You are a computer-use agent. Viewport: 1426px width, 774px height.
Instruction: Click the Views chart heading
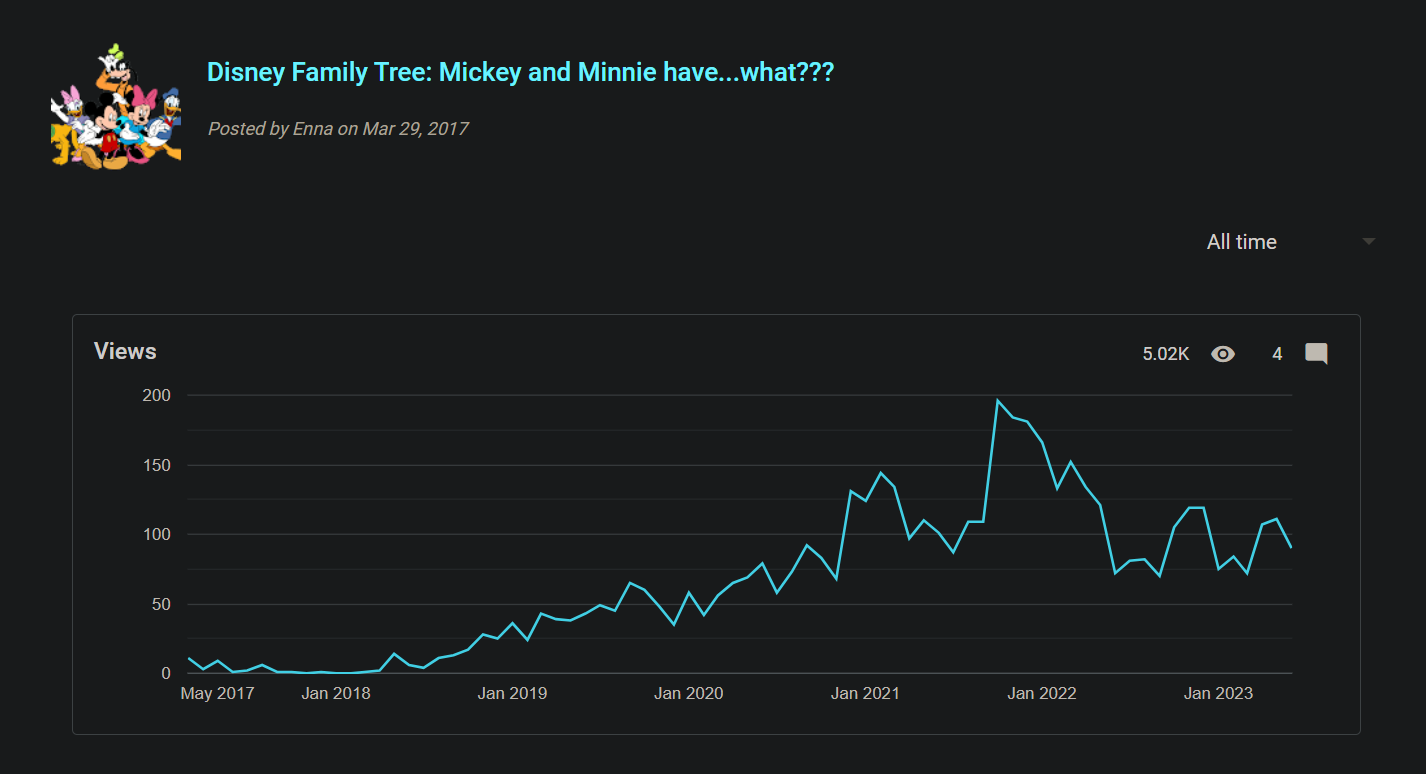[125, 351]
